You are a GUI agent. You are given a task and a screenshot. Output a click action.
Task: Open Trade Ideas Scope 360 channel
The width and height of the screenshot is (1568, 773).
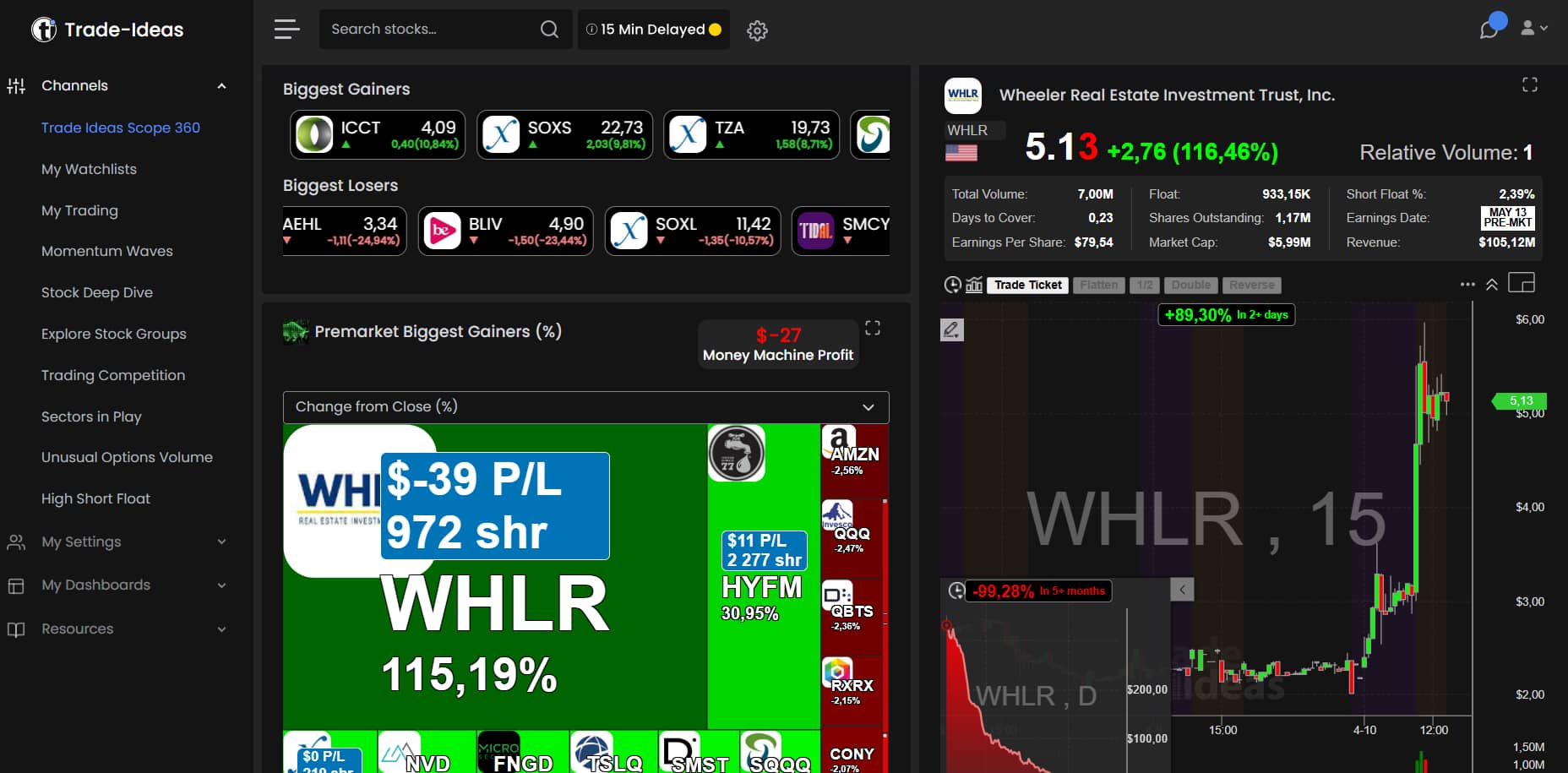pyautogui.click(x=121, y=128)
